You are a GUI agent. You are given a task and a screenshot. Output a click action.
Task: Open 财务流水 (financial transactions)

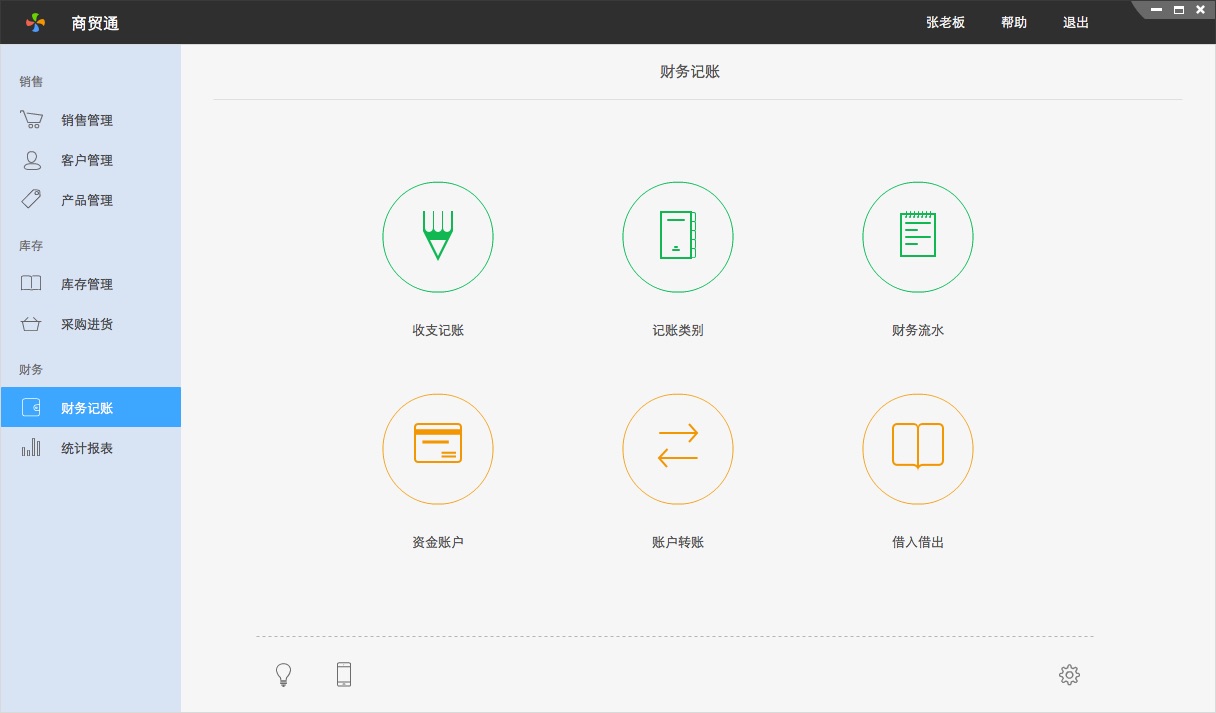918,237
